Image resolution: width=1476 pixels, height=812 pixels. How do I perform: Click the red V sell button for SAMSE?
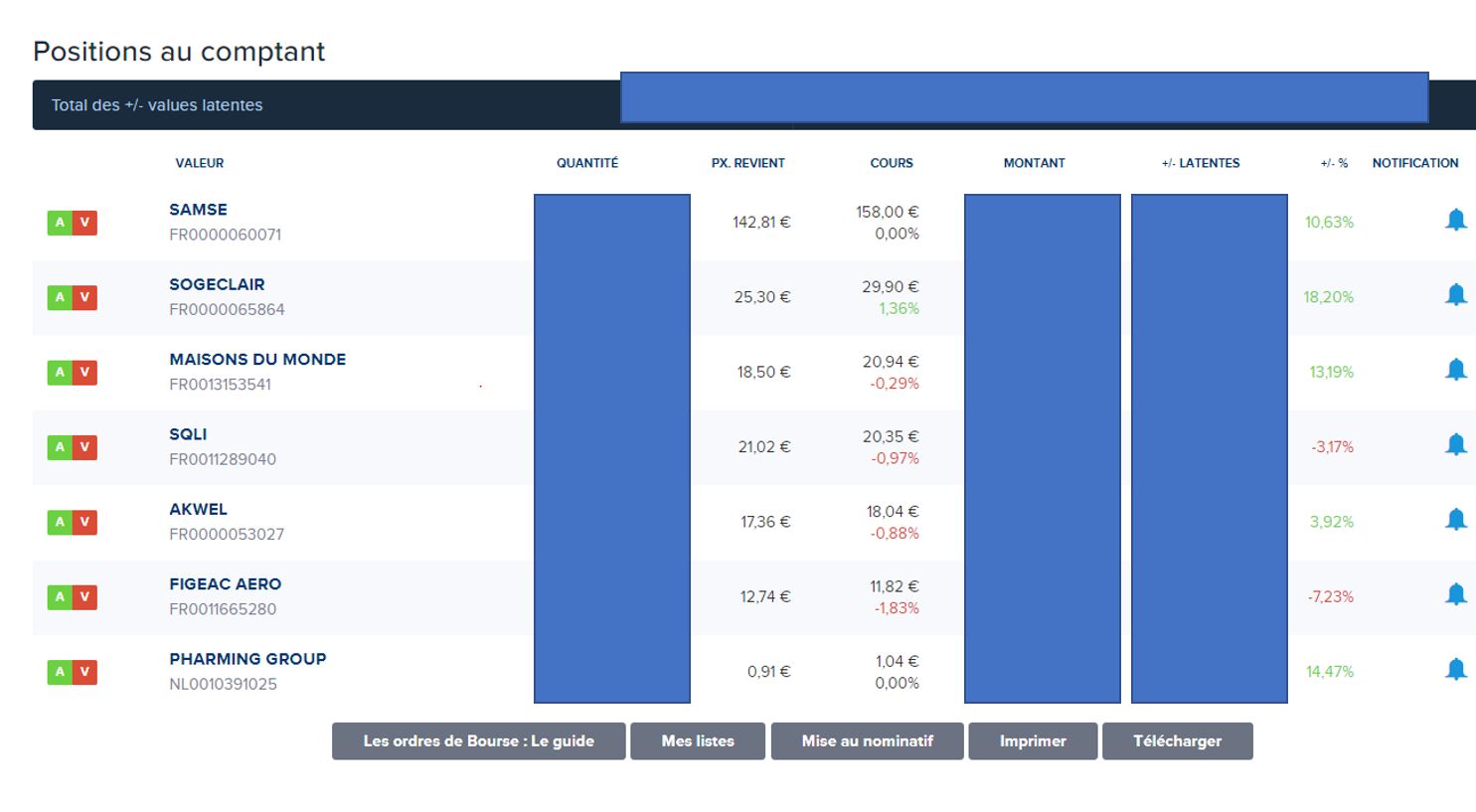(85, 223)
